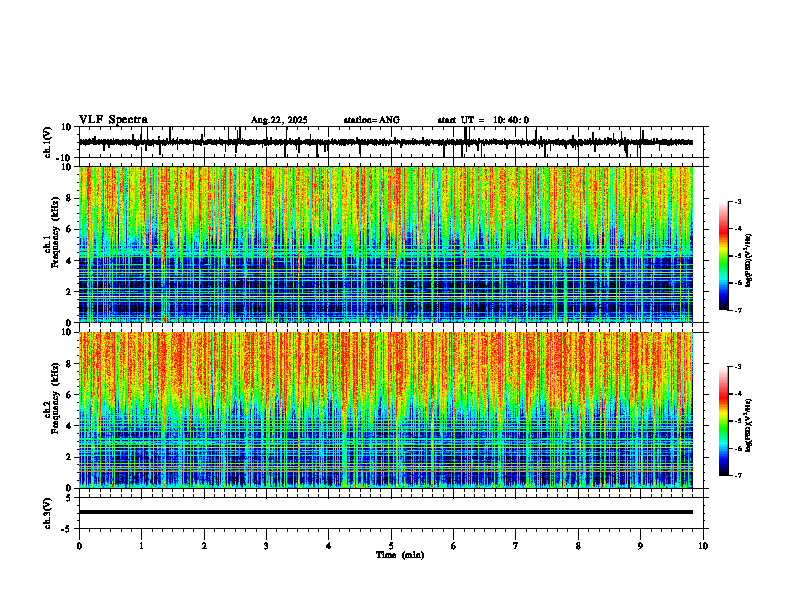The image size is (792, 612).
Task: Click the time axis tick label '3'
Action: pos(266,546)
